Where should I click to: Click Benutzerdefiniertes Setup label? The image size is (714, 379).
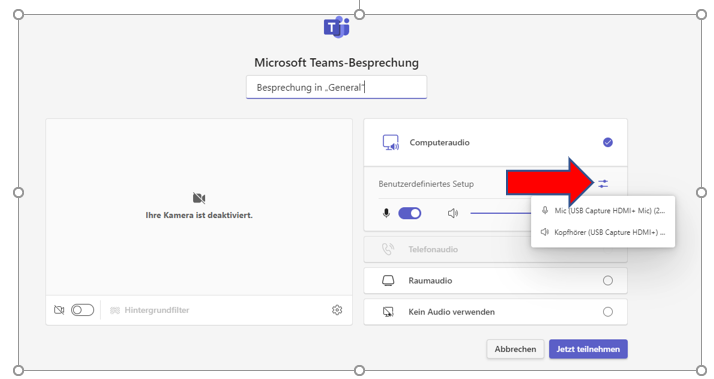click(426, 184)
